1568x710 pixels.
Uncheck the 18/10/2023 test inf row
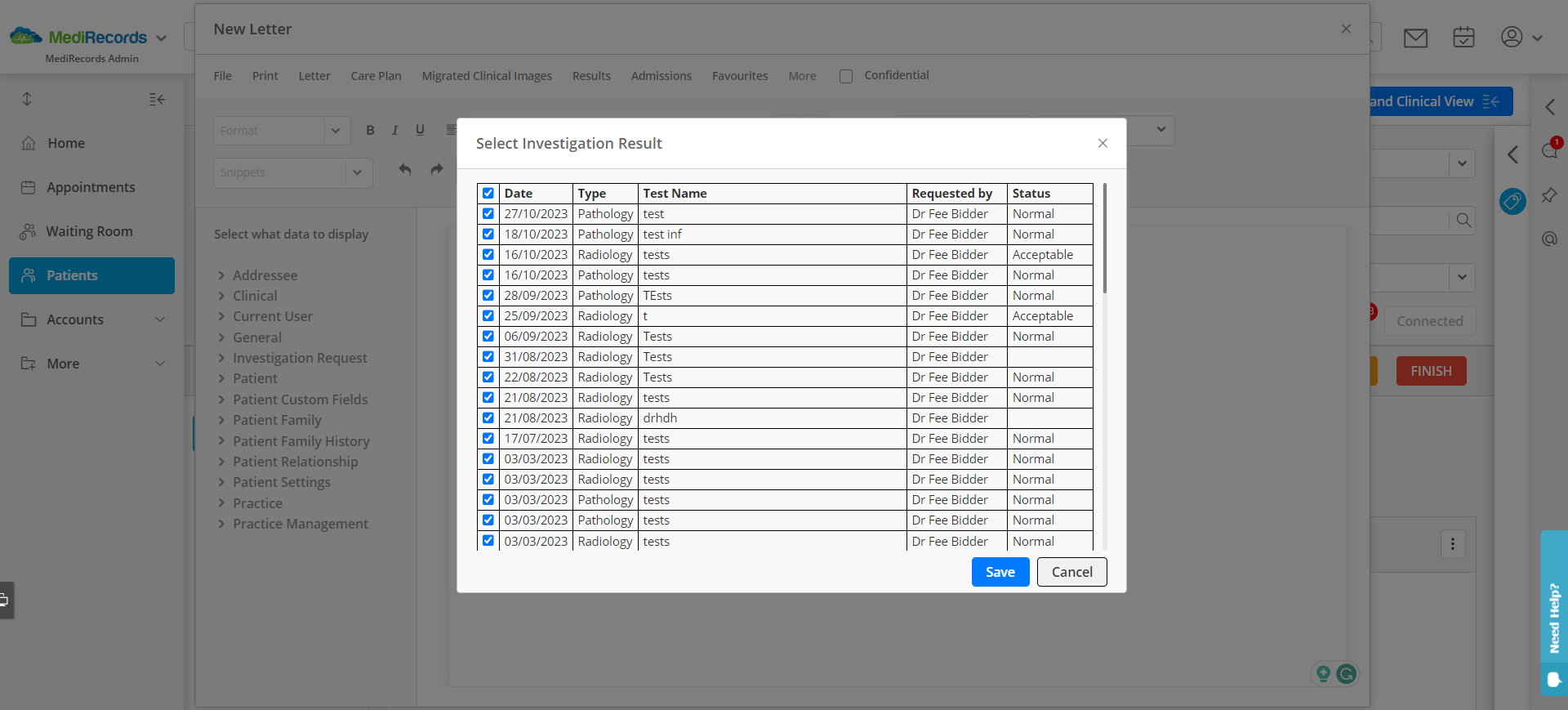click(488, 234)
